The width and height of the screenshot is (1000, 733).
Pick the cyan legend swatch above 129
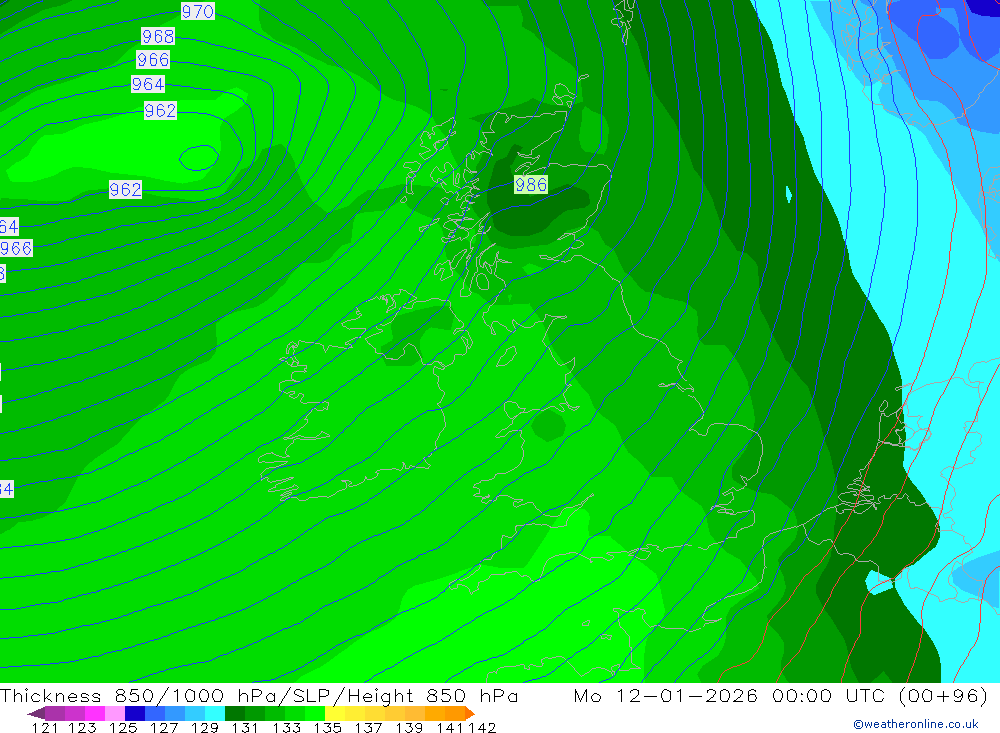215,713
